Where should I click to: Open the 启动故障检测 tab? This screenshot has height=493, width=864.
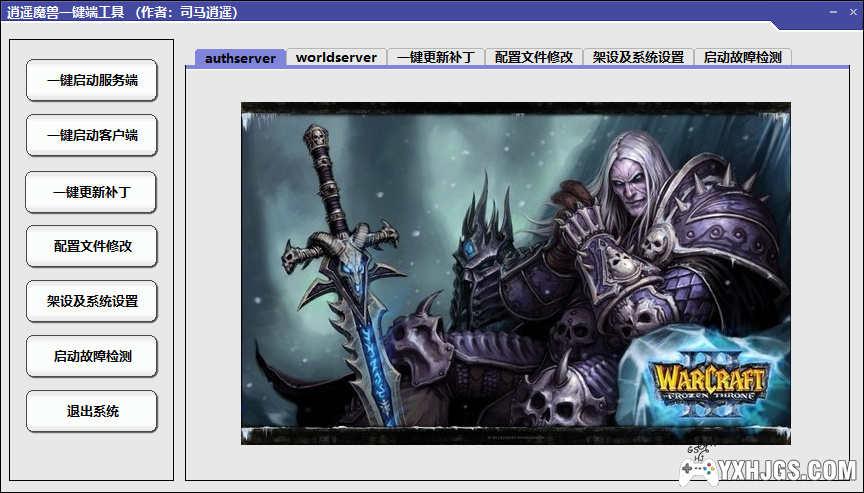742,58
